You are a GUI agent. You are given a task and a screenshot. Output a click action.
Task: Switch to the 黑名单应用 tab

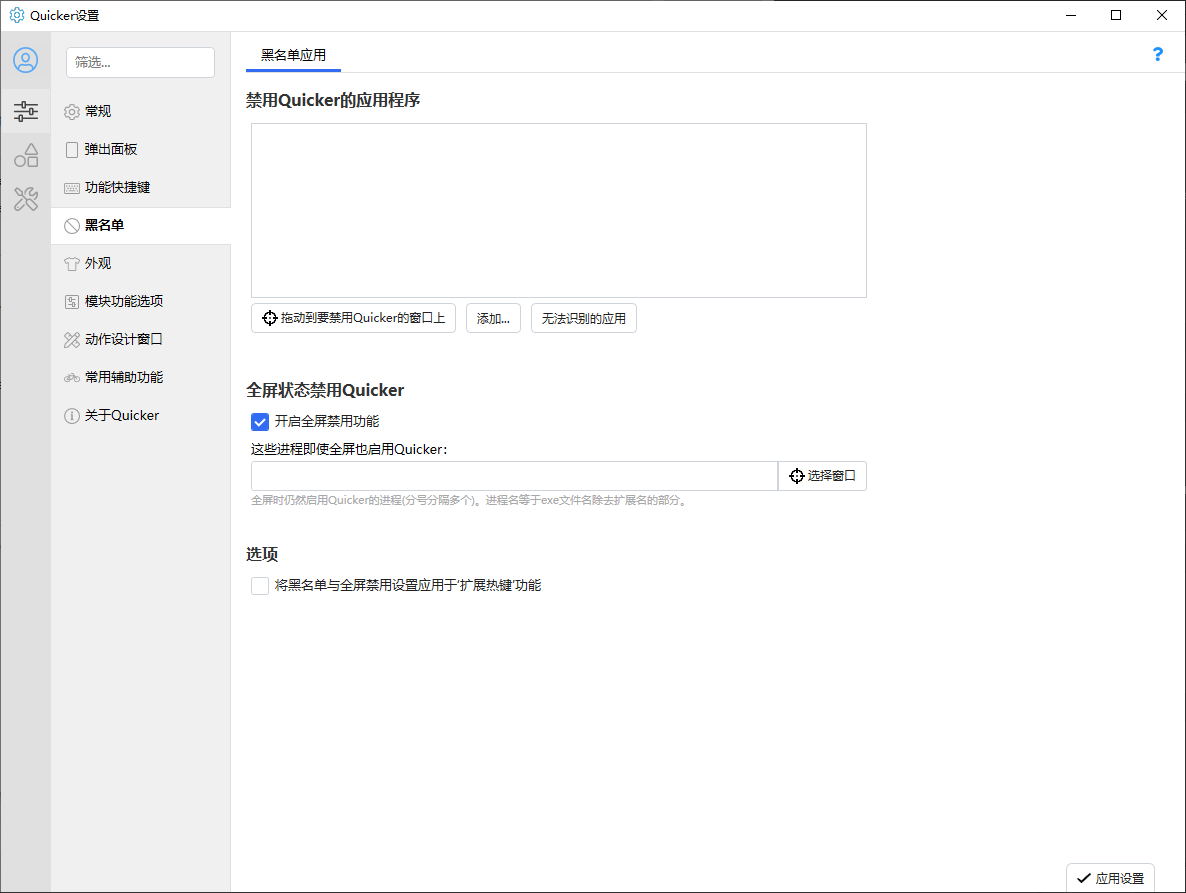pos(293,55)
